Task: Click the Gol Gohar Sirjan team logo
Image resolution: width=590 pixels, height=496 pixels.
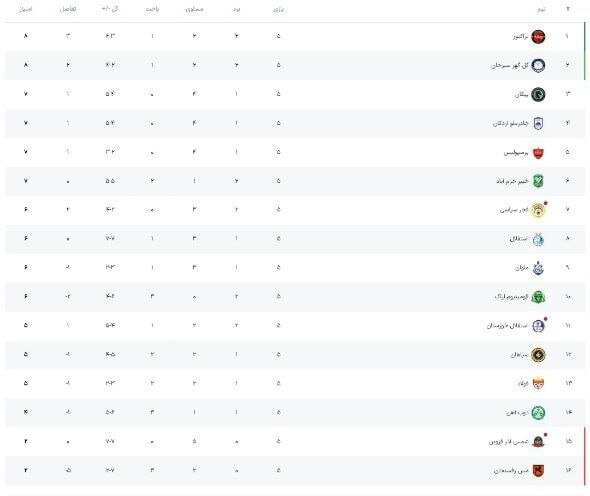Action: [538, 65]
